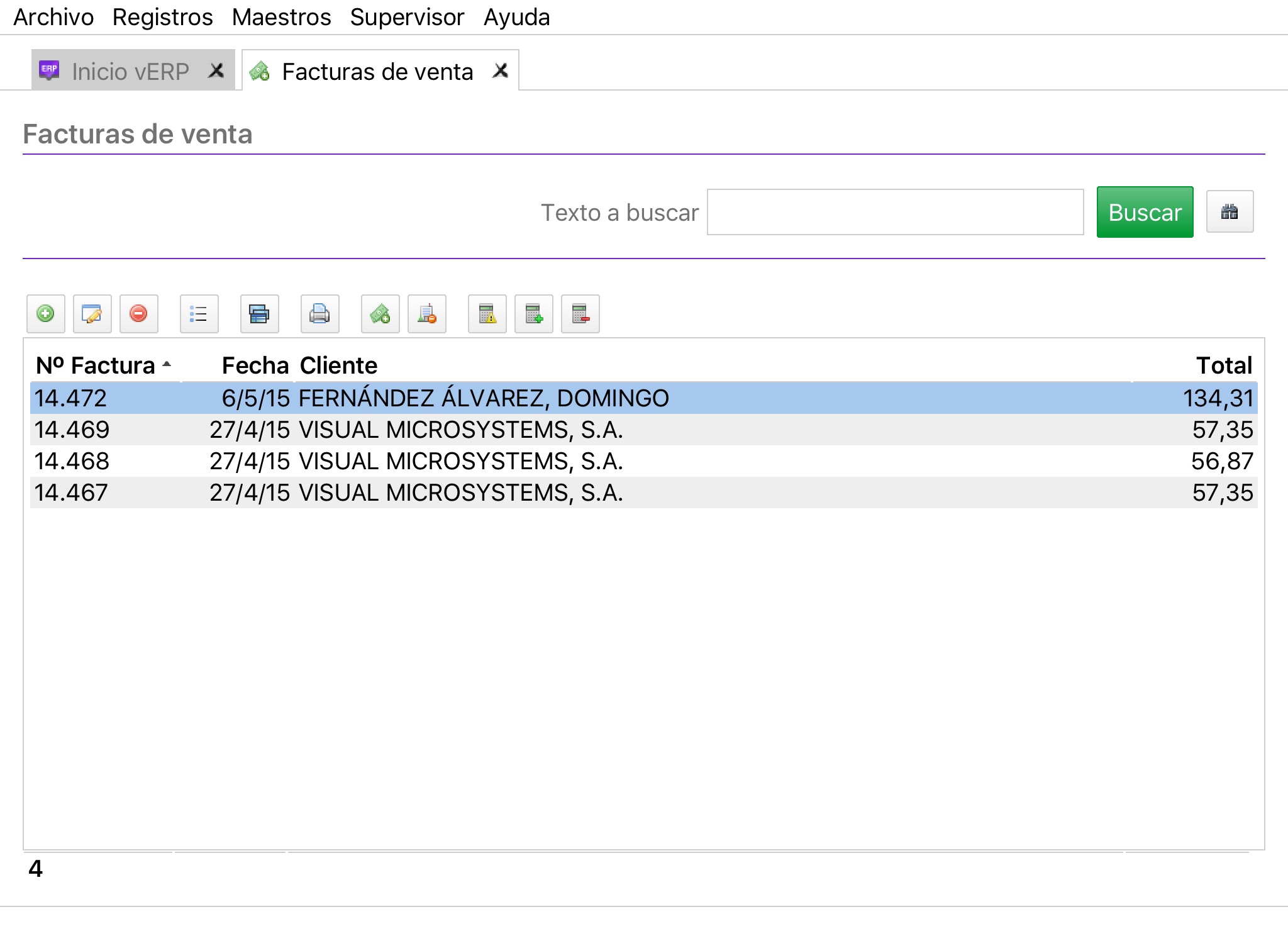Open the Maestros menu

pos(282,18)
